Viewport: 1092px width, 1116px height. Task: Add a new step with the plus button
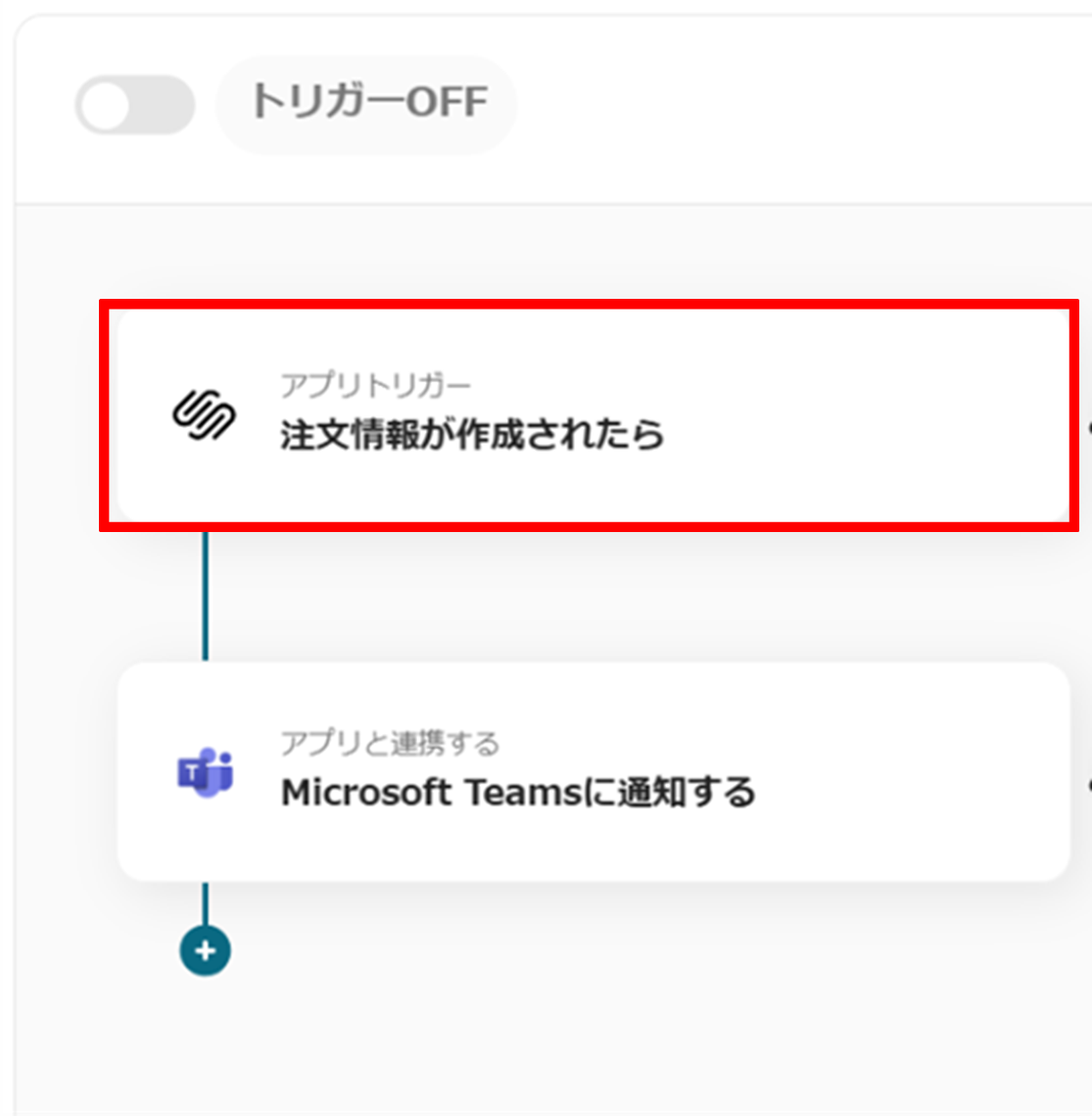pyautogui.click(x=205, y=950)
